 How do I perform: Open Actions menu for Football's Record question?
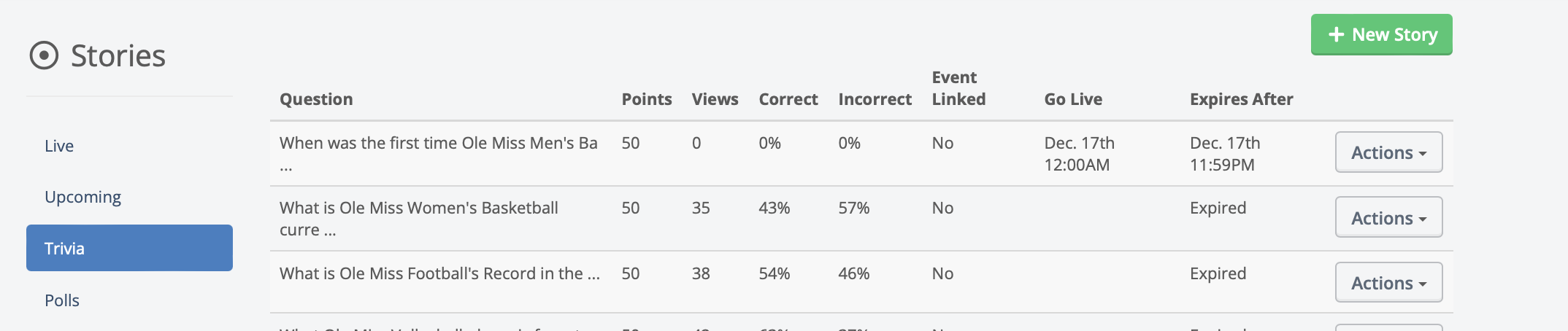1388,283
